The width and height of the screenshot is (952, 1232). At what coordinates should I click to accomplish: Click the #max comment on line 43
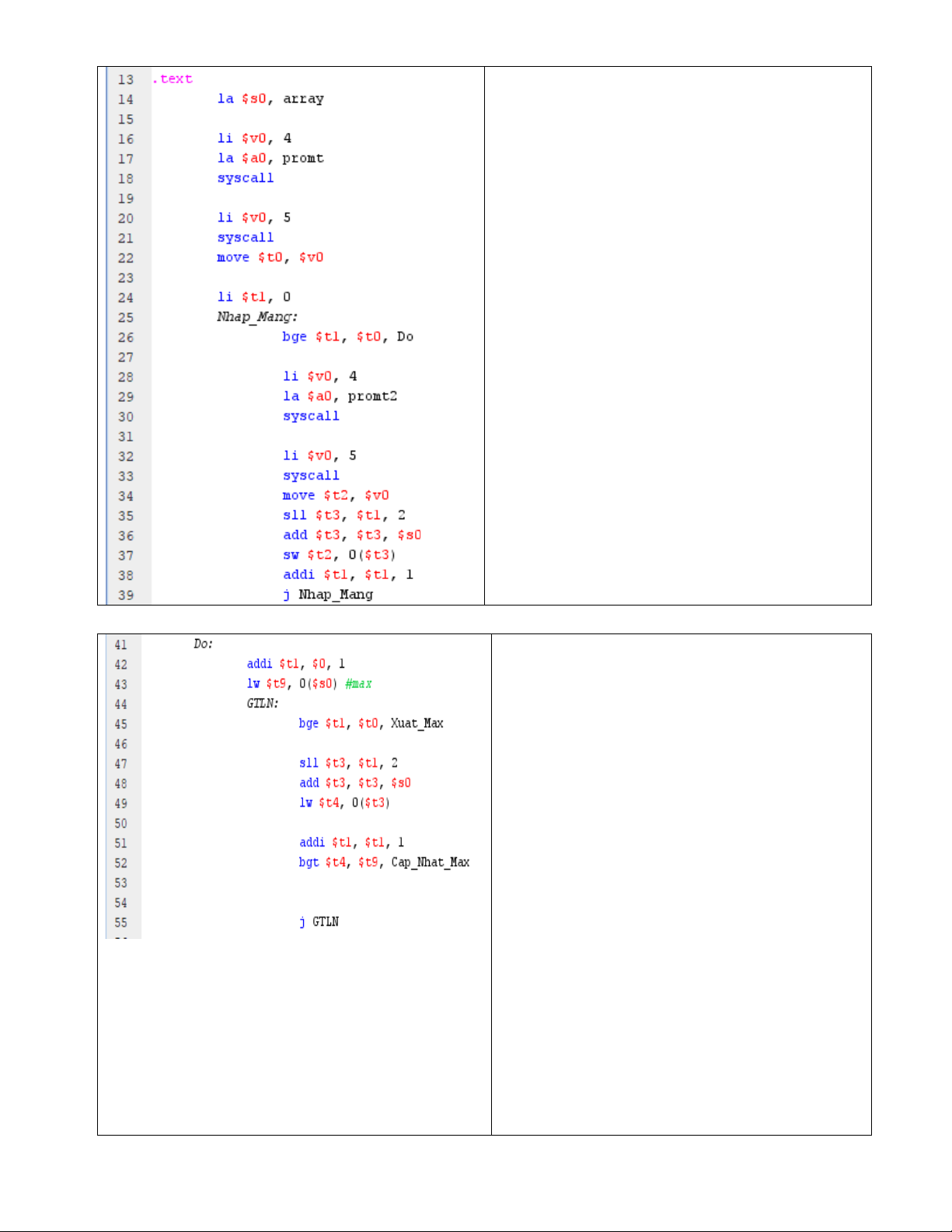point(358,684)
